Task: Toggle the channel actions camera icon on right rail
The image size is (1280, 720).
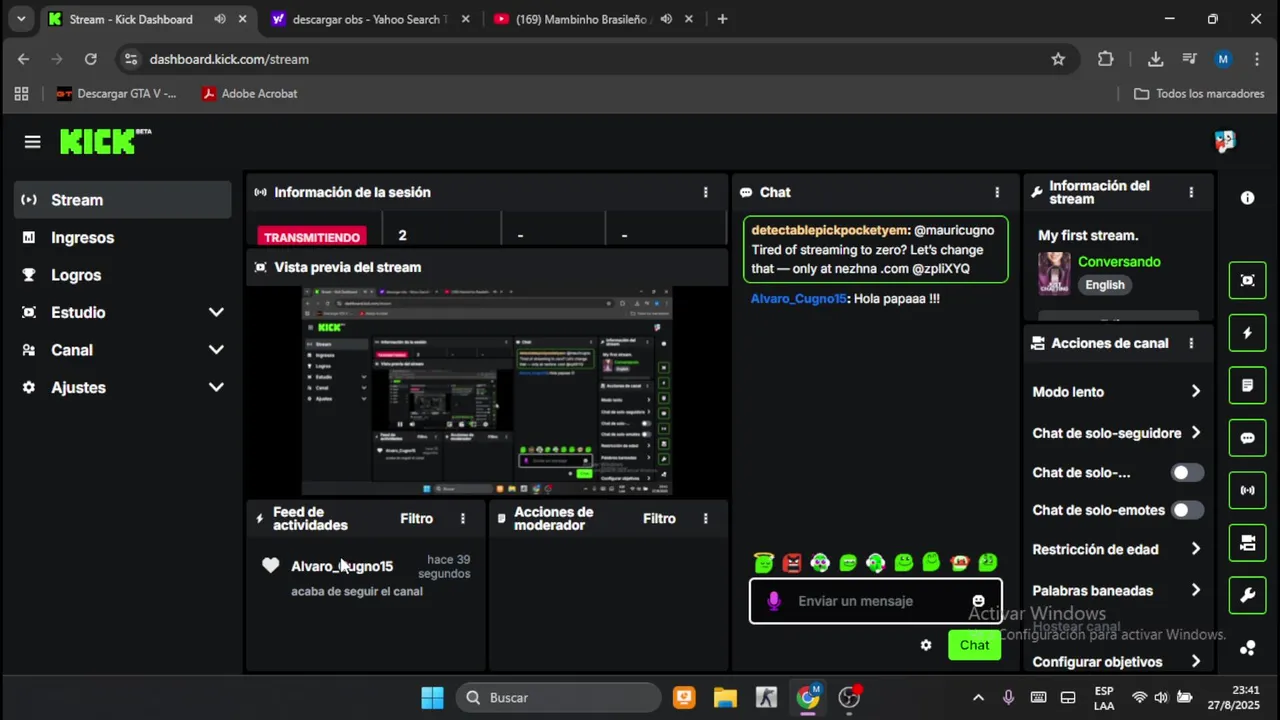Action: point(1247,543)
